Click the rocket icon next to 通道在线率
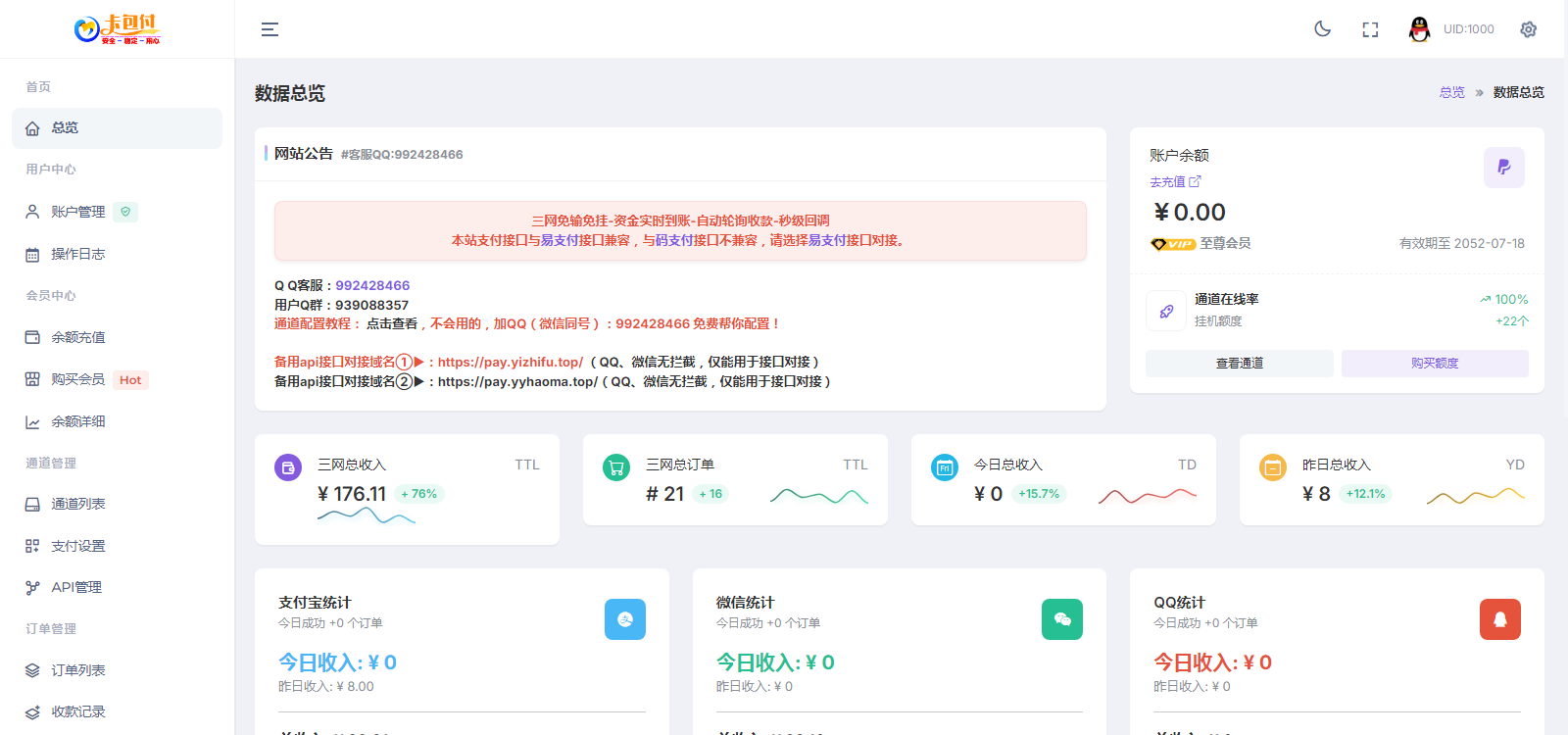 pyautogui.click(x=1166, y=311)
